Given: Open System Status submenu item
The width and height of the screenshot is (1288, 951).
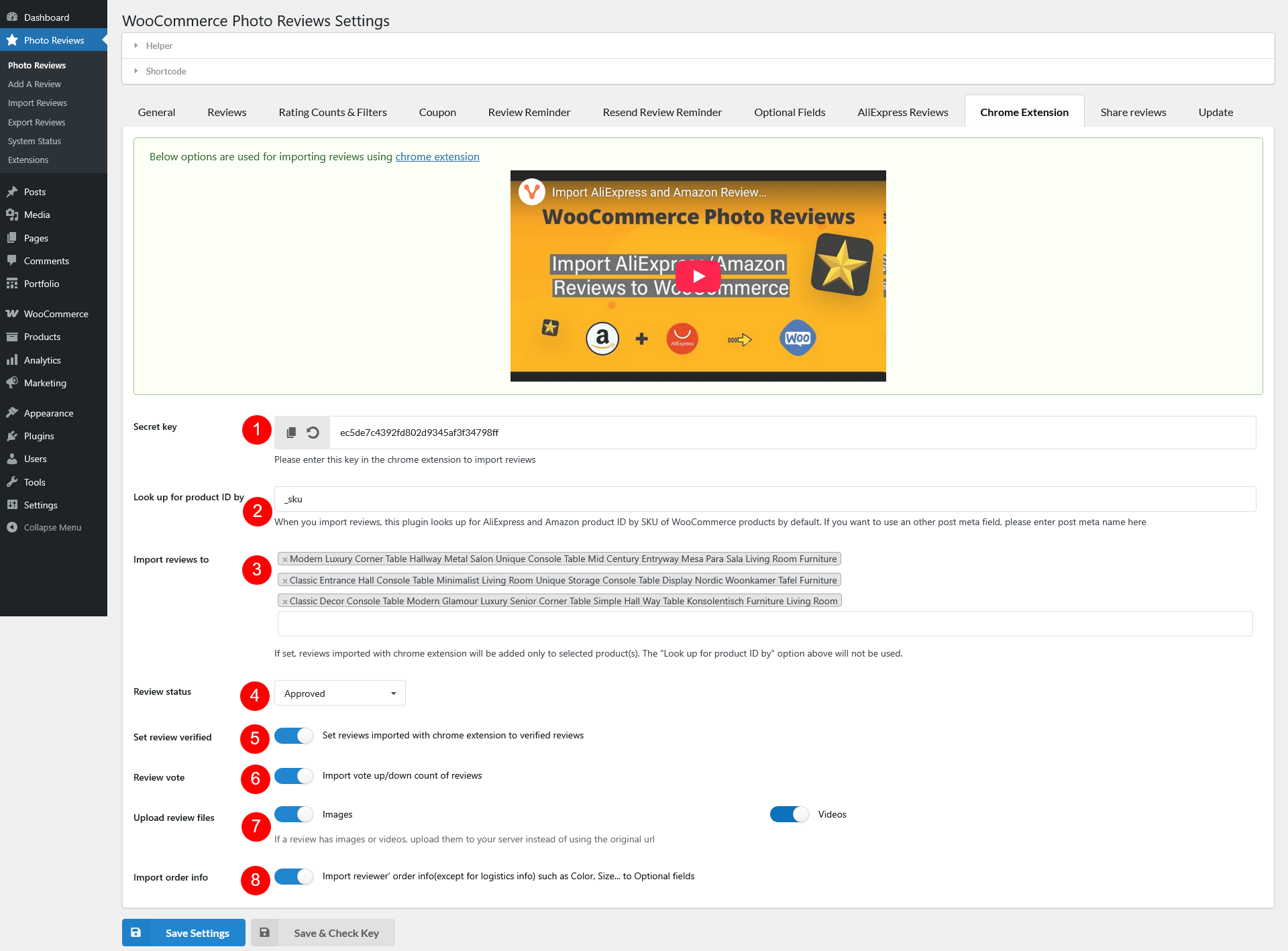Looking at the screenshot, I should pyautogui.click(x=34, y=141).
